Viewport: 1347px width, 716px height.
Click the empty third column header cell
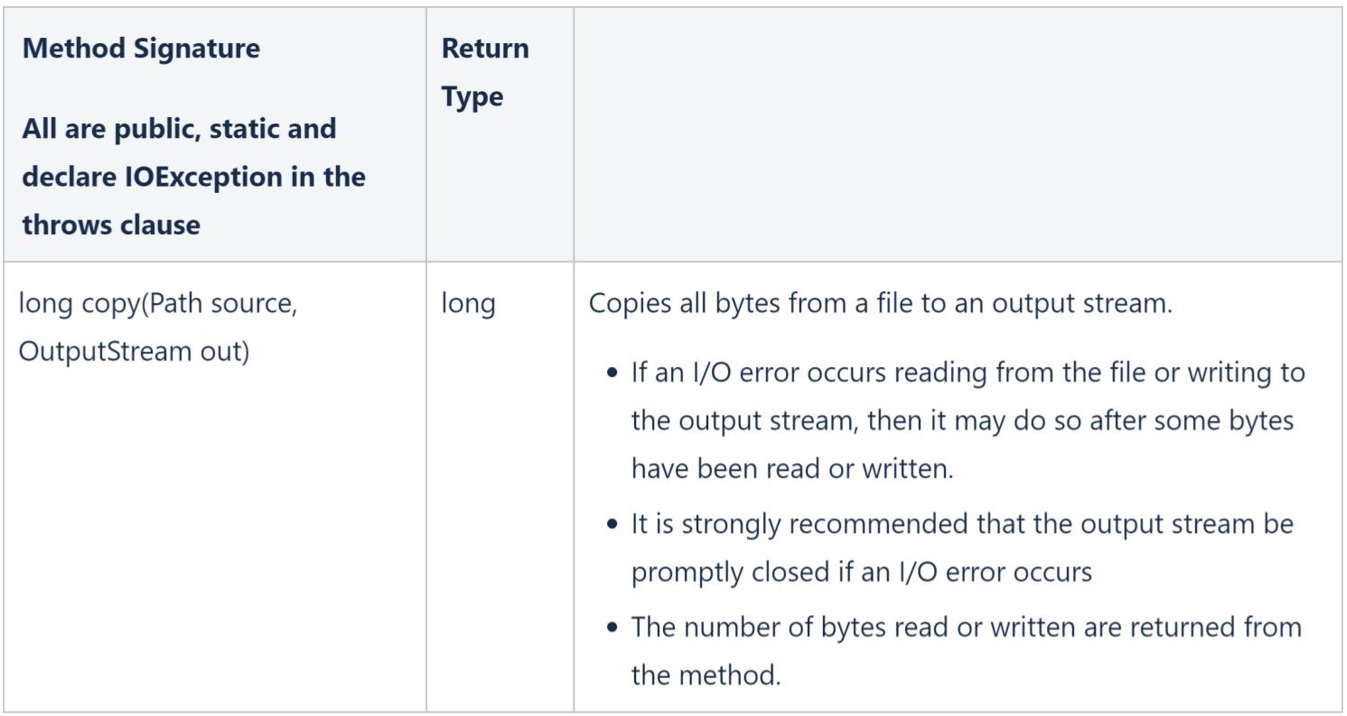point(957,135)
